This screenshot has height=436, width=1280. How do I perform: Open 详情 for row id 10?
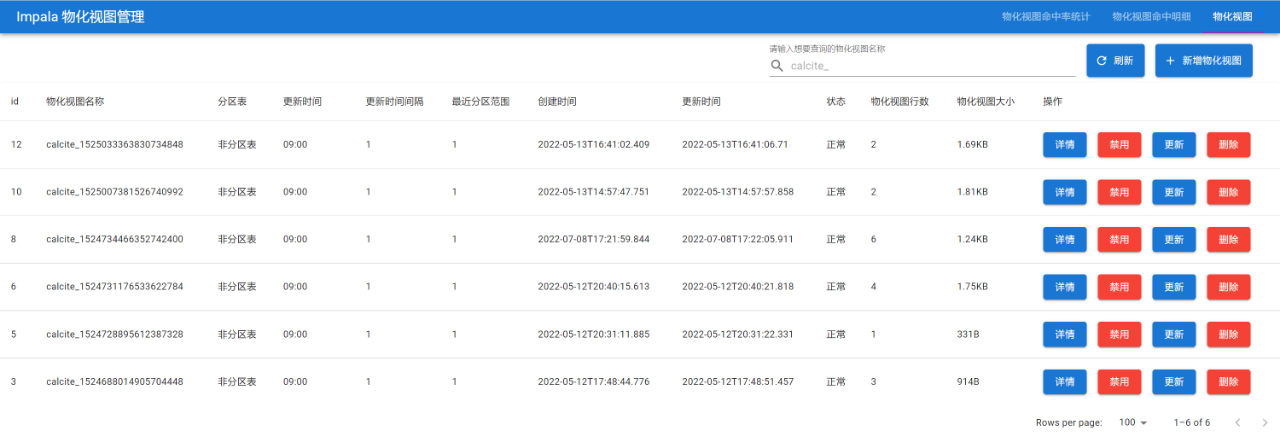coord(1064,192)
